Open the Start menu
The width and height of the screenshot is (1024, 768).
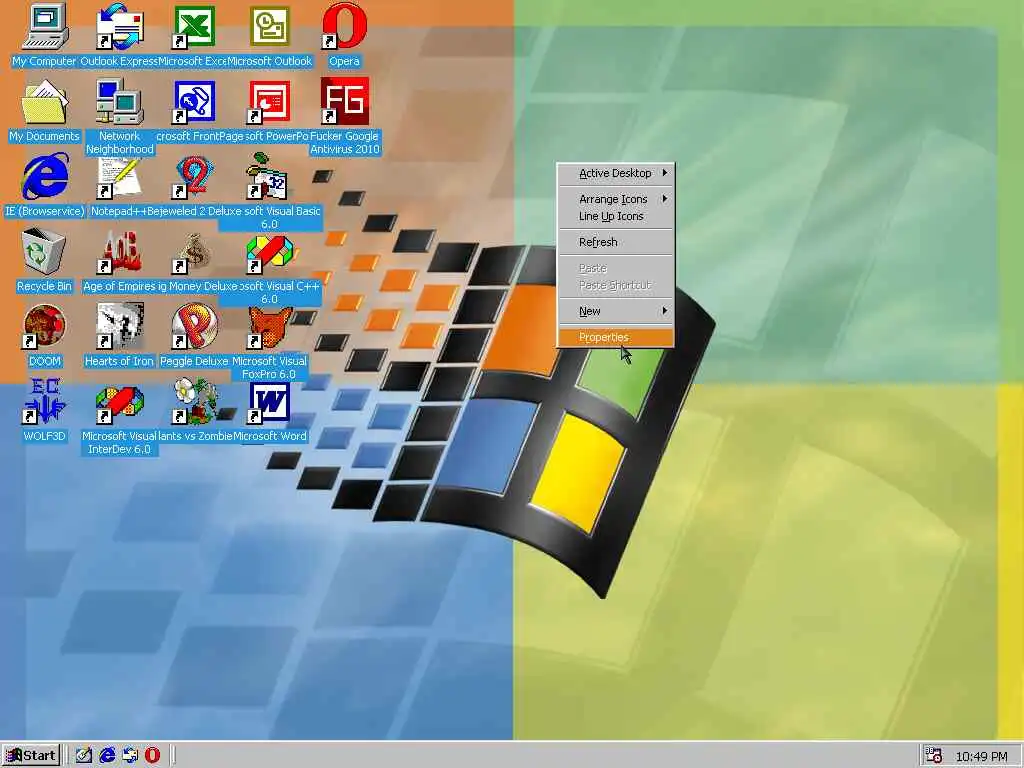(31, 756)
